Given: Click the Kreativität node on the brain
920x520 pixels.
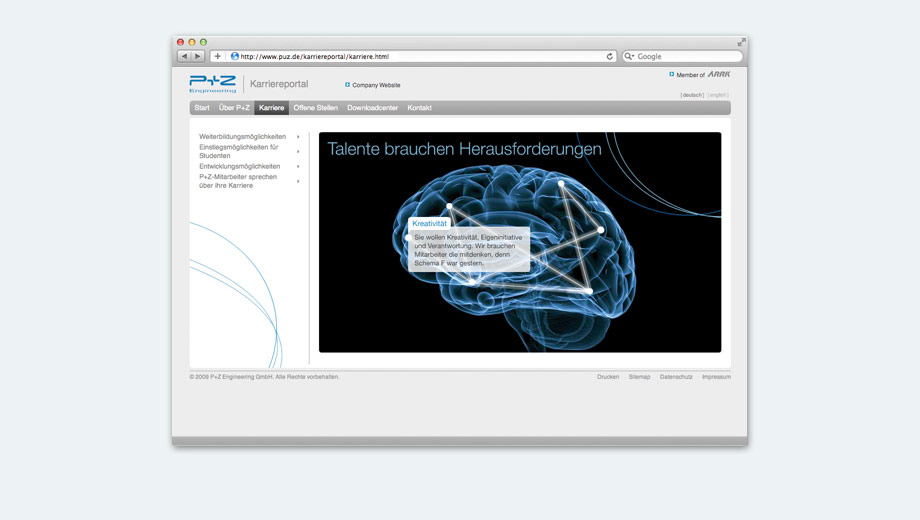Looking at the screenshot, I should pyautogui.click(x=449, y=207).
